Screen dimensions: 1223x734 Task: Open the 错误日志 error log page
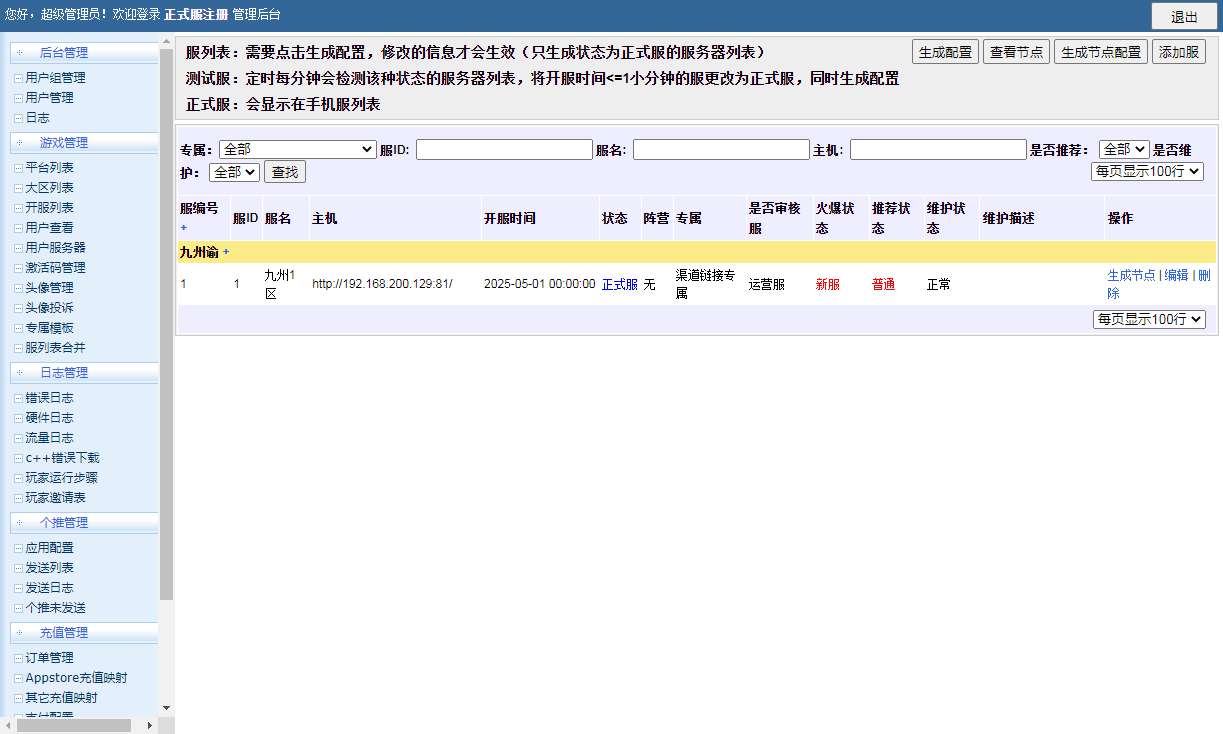coord(45,397)
